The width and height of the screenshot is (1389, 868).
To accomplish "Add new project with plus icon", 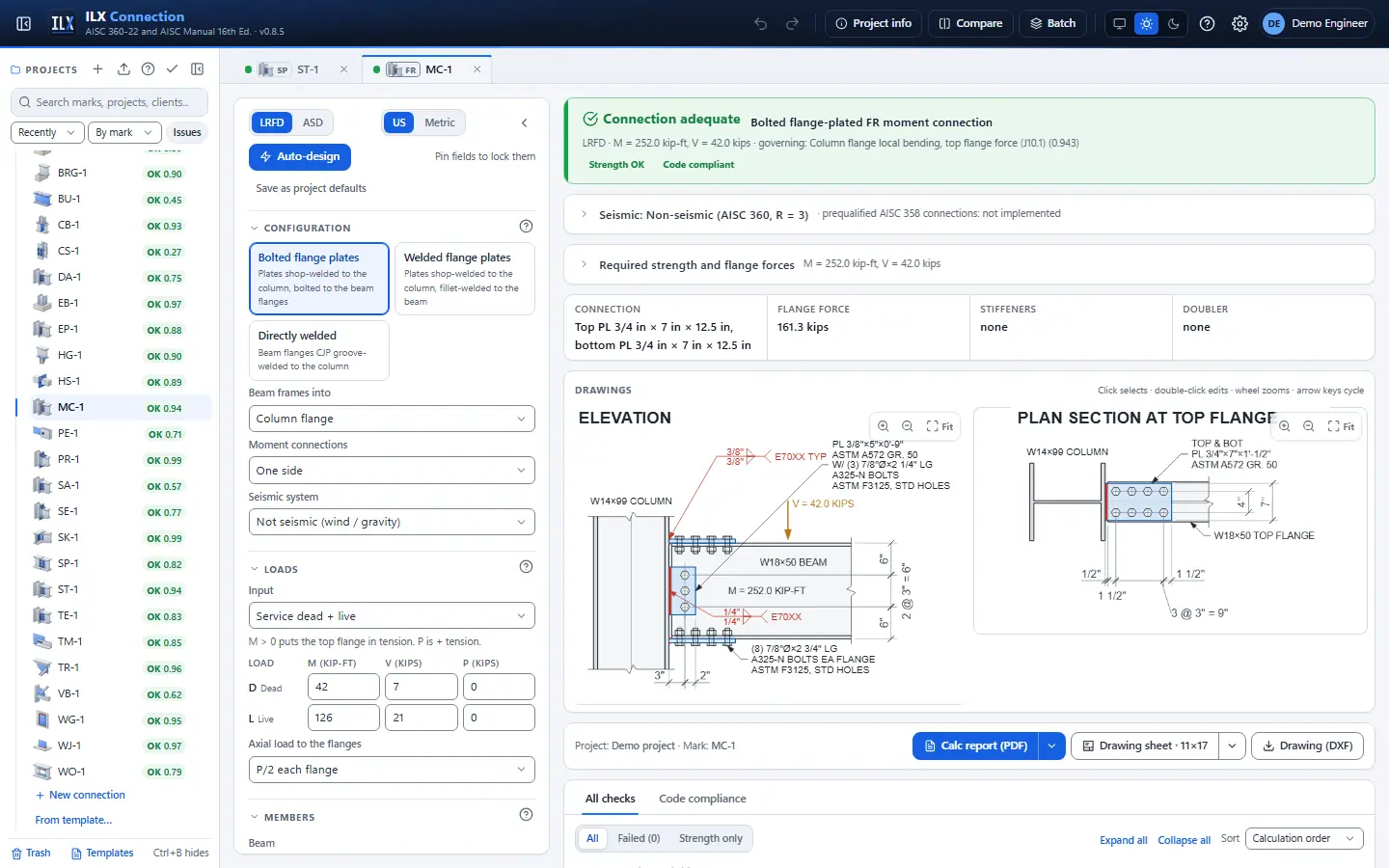I will (97, 69).
